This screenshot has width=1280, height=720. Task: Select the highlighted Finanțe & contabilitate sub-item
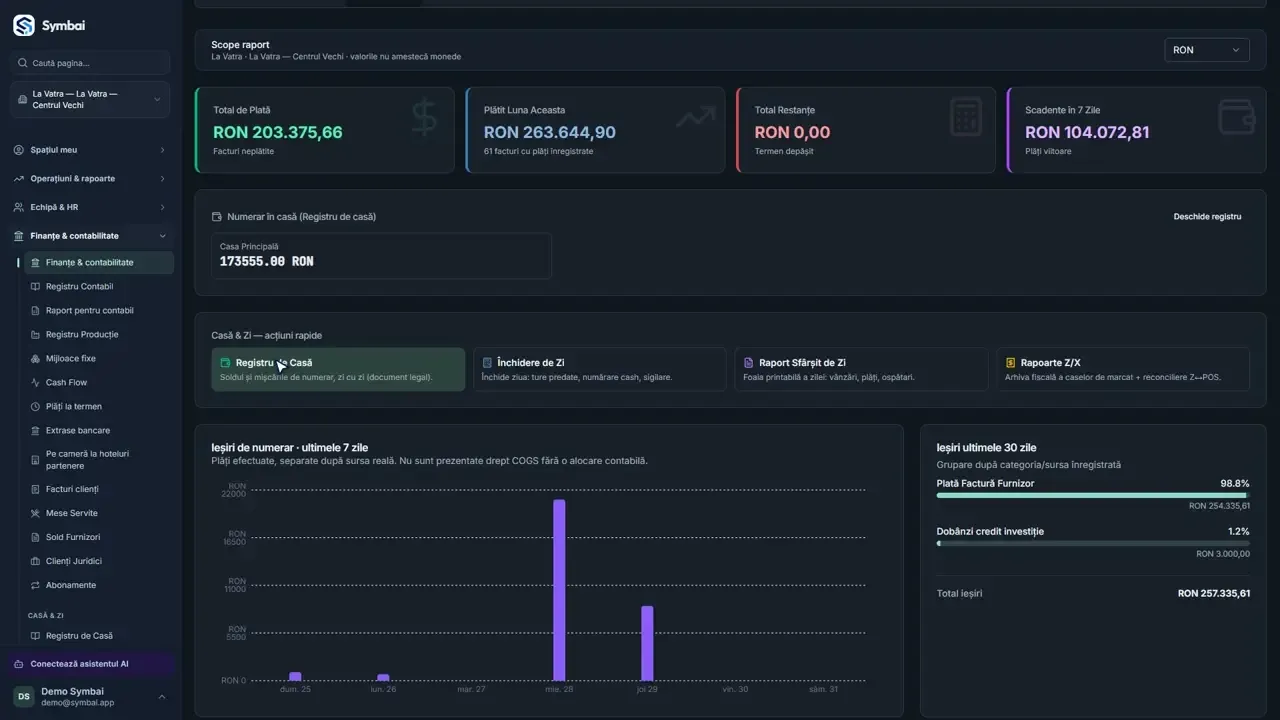[x=99, y=263]
